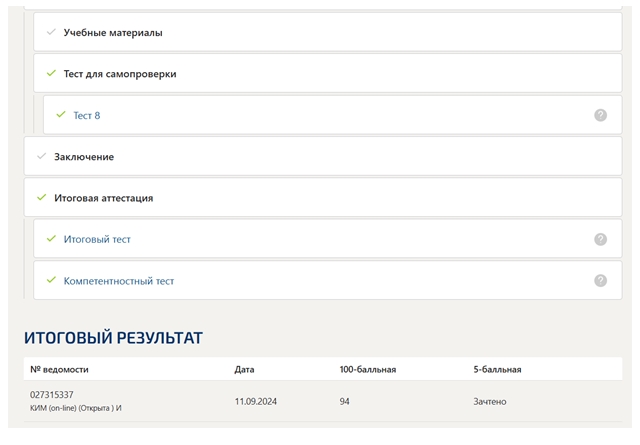Collapse the Тест для самопроверки section
The image size is (640, 445).
pyautogui.click(x=328, y=73)
